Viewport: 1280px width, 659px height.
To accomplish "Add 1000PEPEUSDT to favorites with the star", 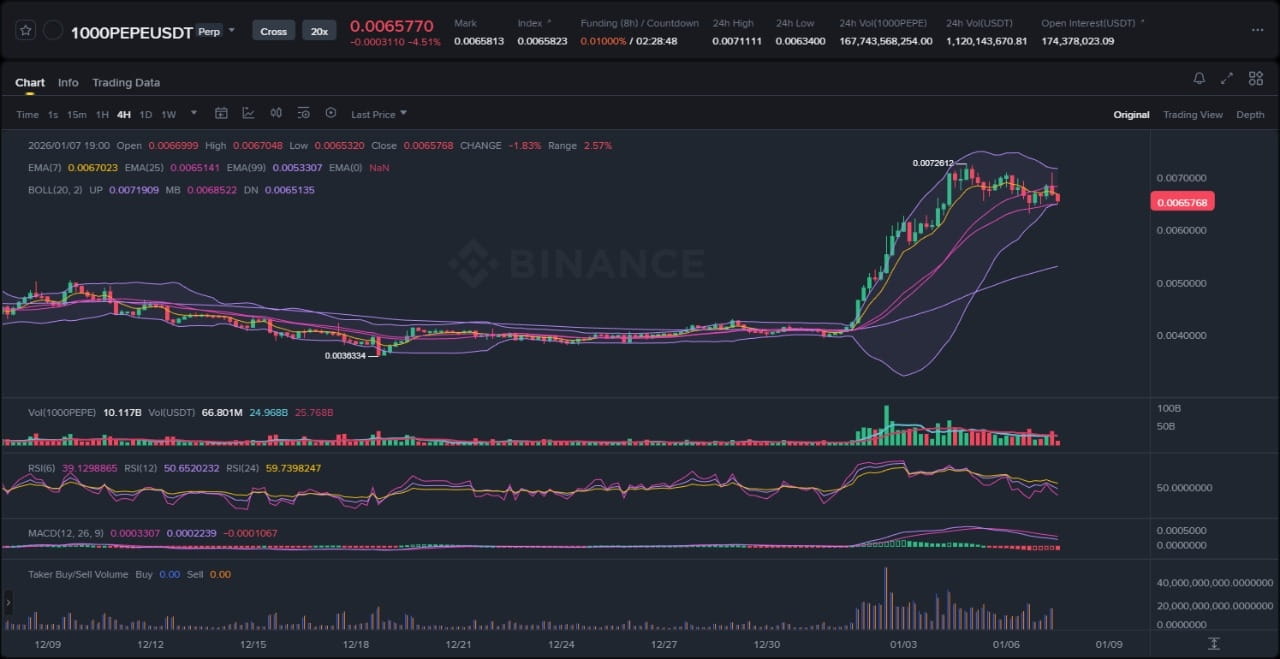I will coord(26,31).
